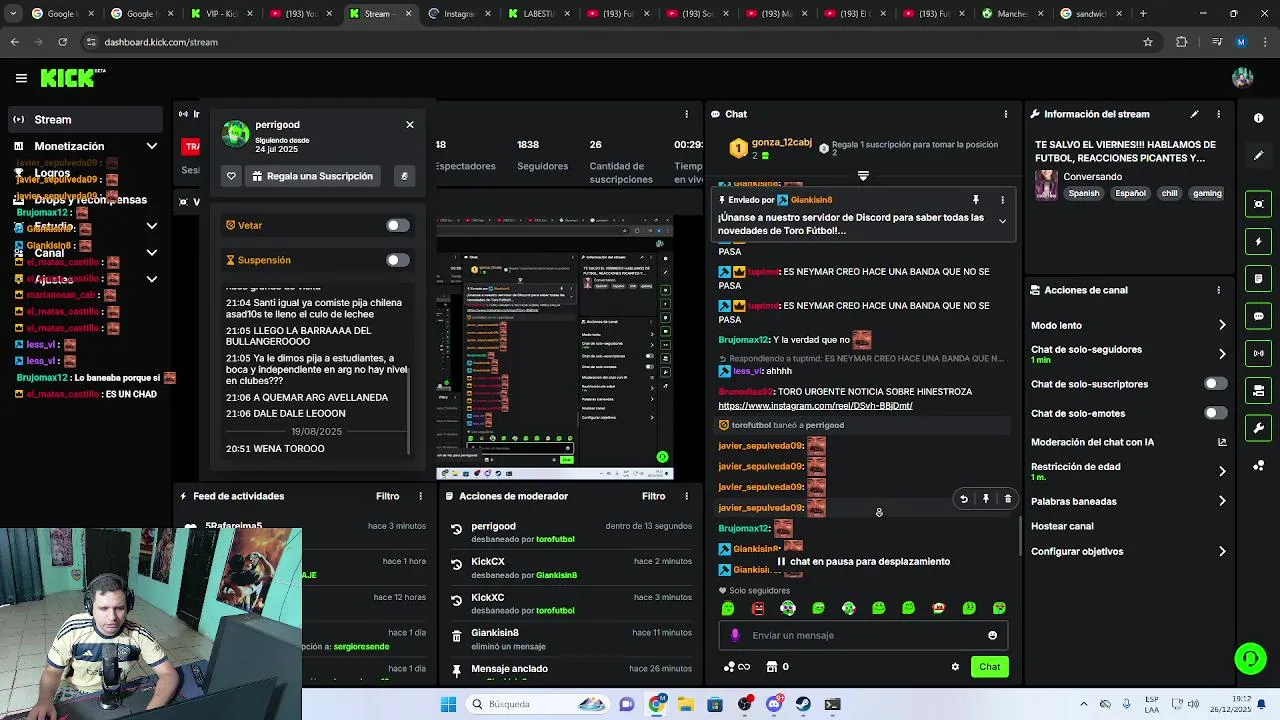Open Acciones de canal options menu

1218,290
